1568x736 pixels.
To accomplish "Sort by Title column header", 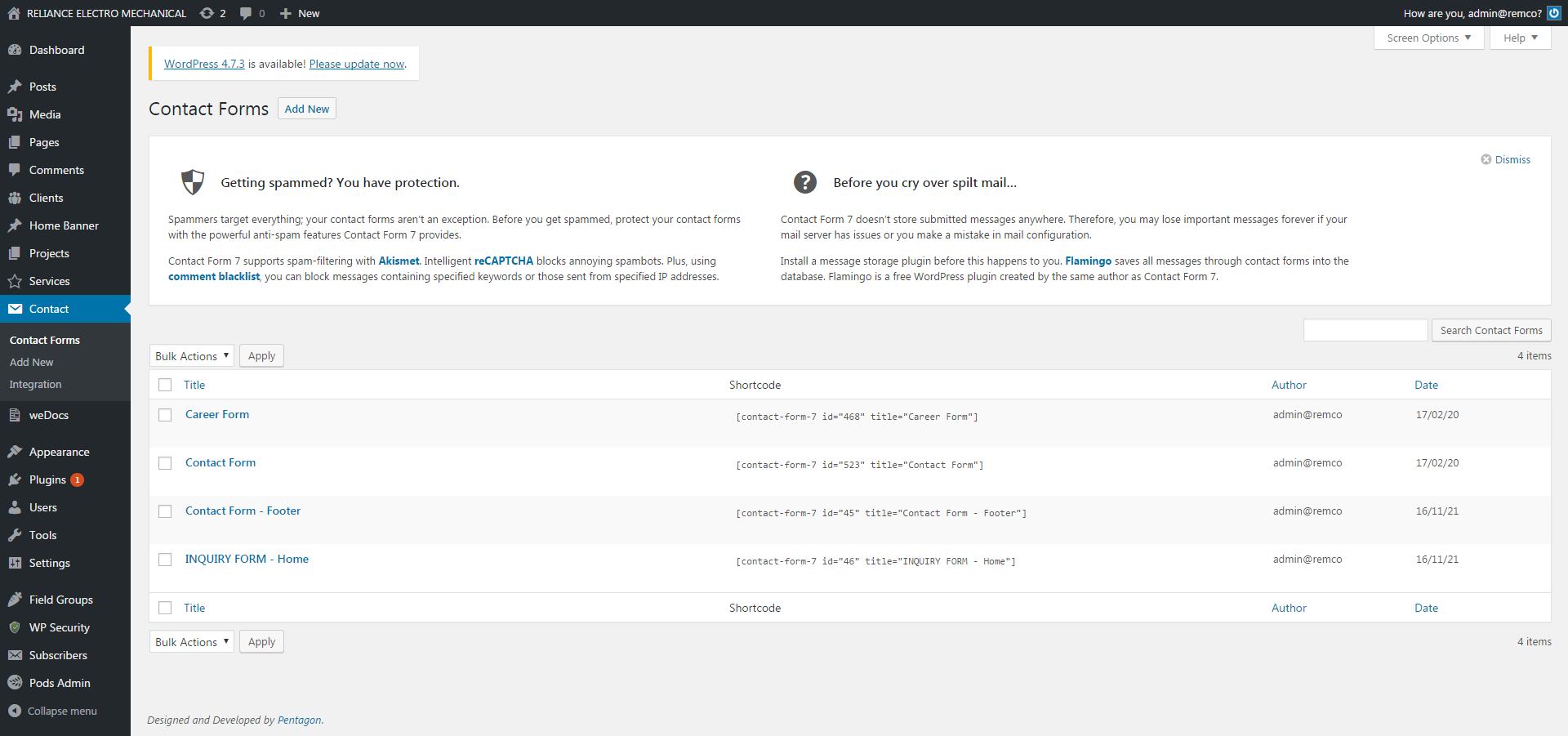I will (194, 385).
